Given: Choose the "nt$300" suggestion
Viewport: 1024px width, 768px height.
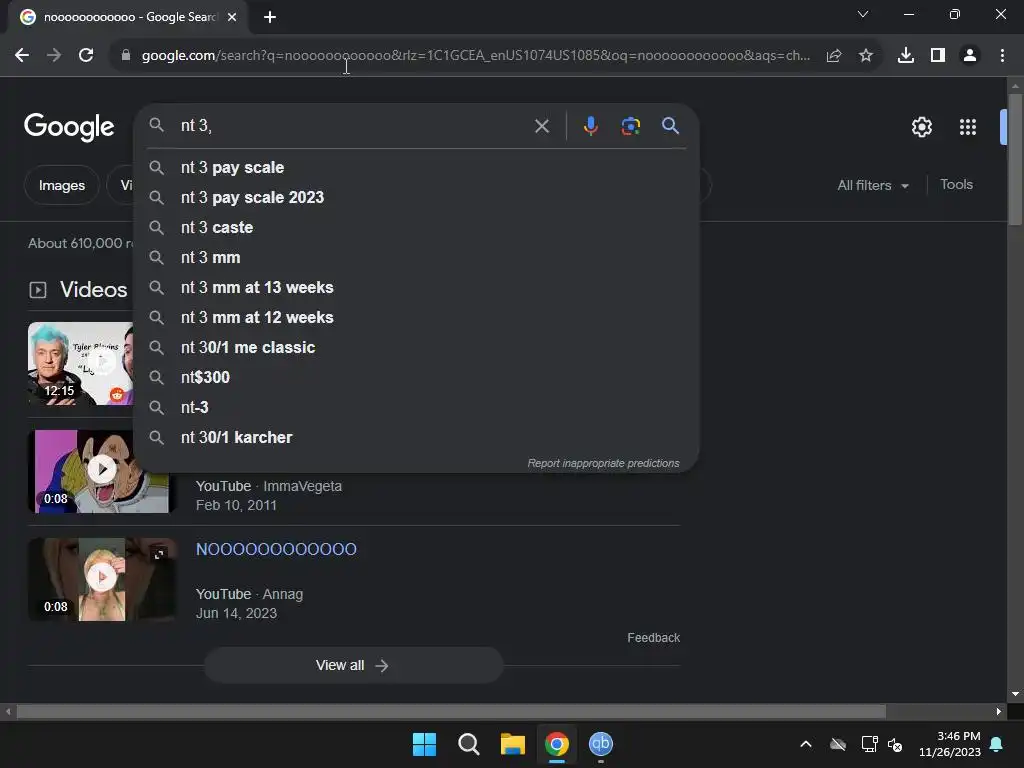Looking at the screenshot, I should pos(417,377).
